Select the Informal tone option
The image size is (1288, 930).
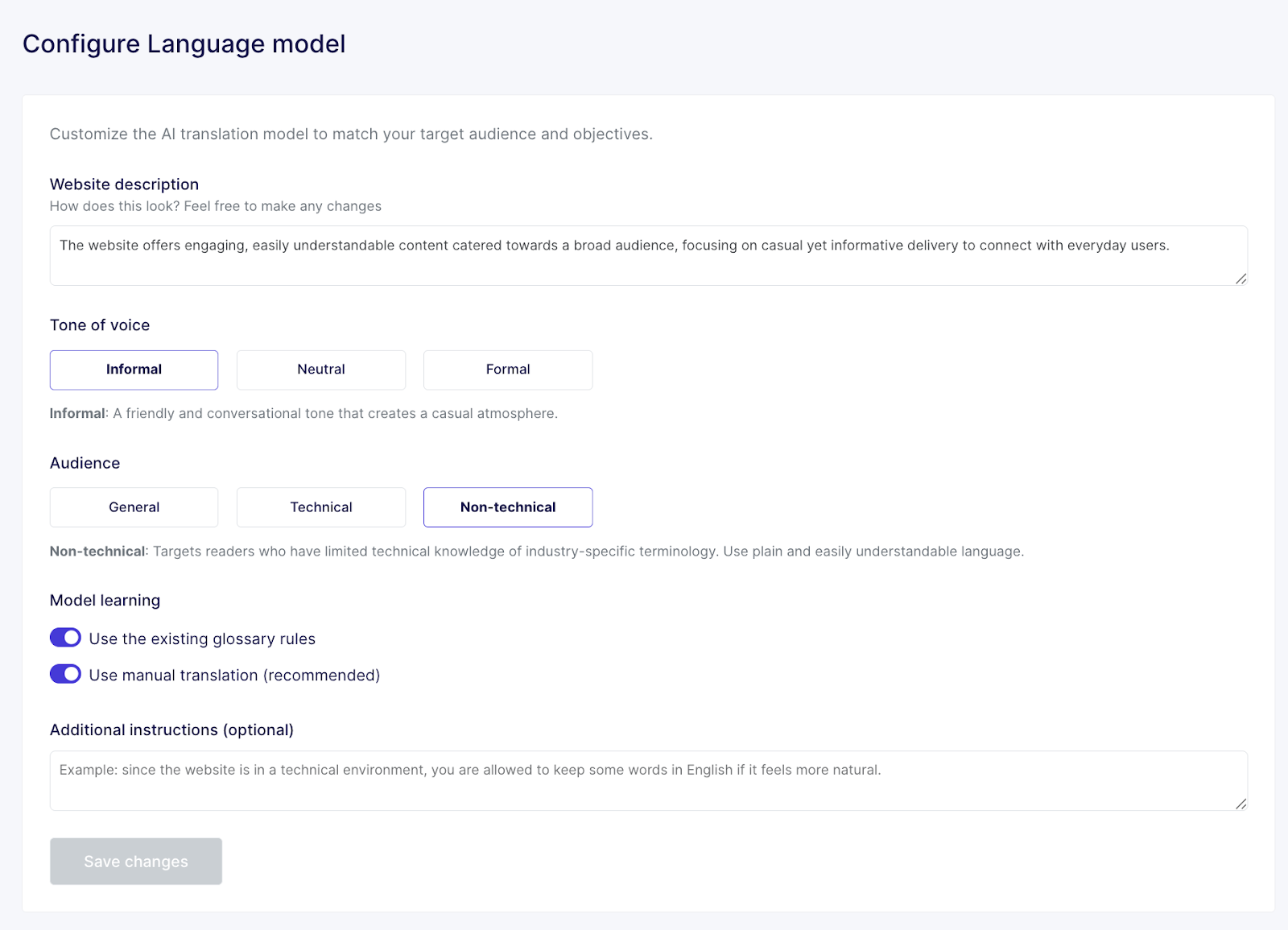134,370
